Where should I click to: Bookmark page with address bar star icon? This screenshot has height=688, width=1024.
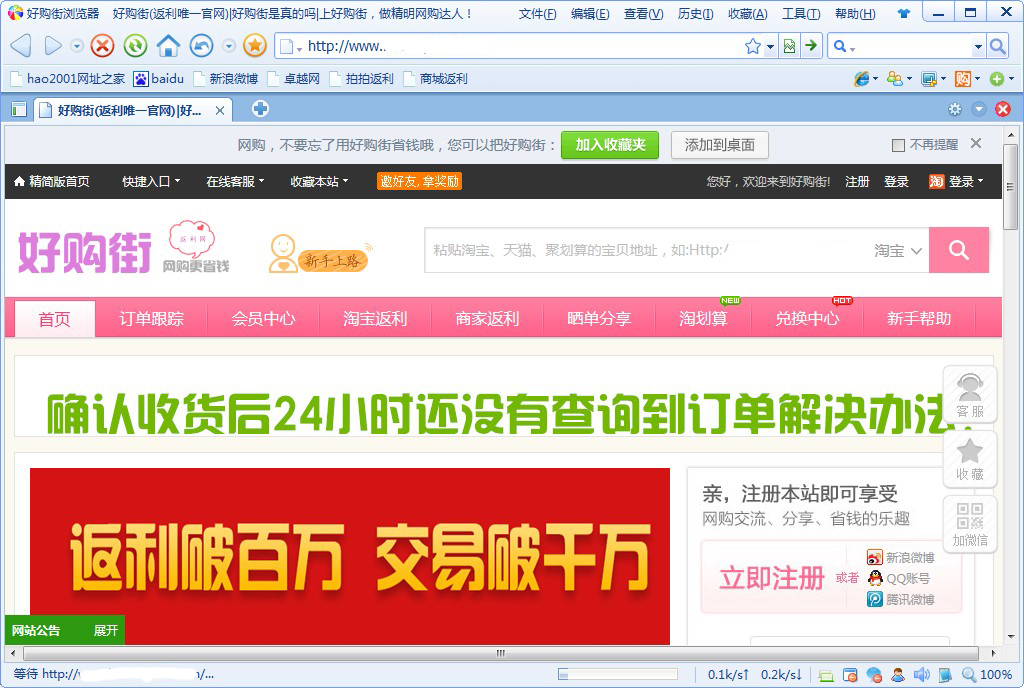click(752, 46)
